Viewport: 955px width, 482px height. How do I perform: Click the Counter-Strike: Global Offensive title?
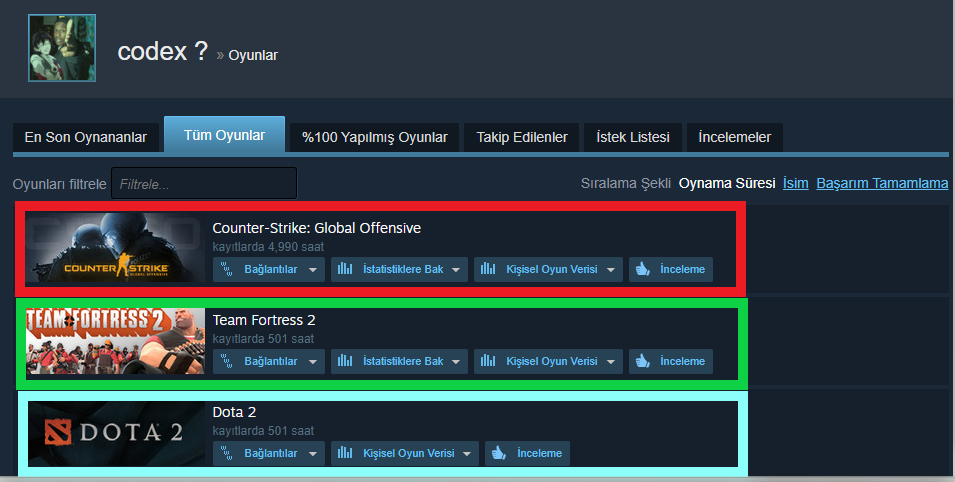pyautogui.click(x=317, y=228)
